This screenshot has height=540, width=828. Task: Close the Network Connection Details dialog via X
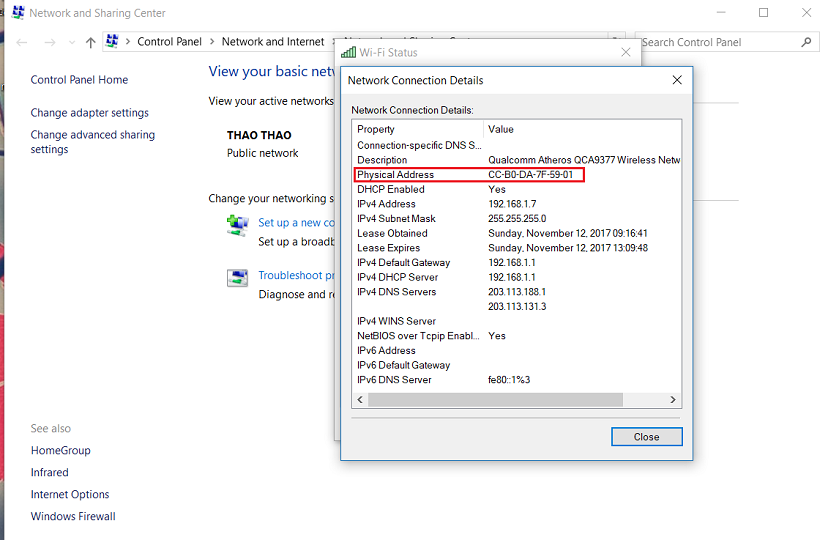pyautogui.click(x=677, y=80)
